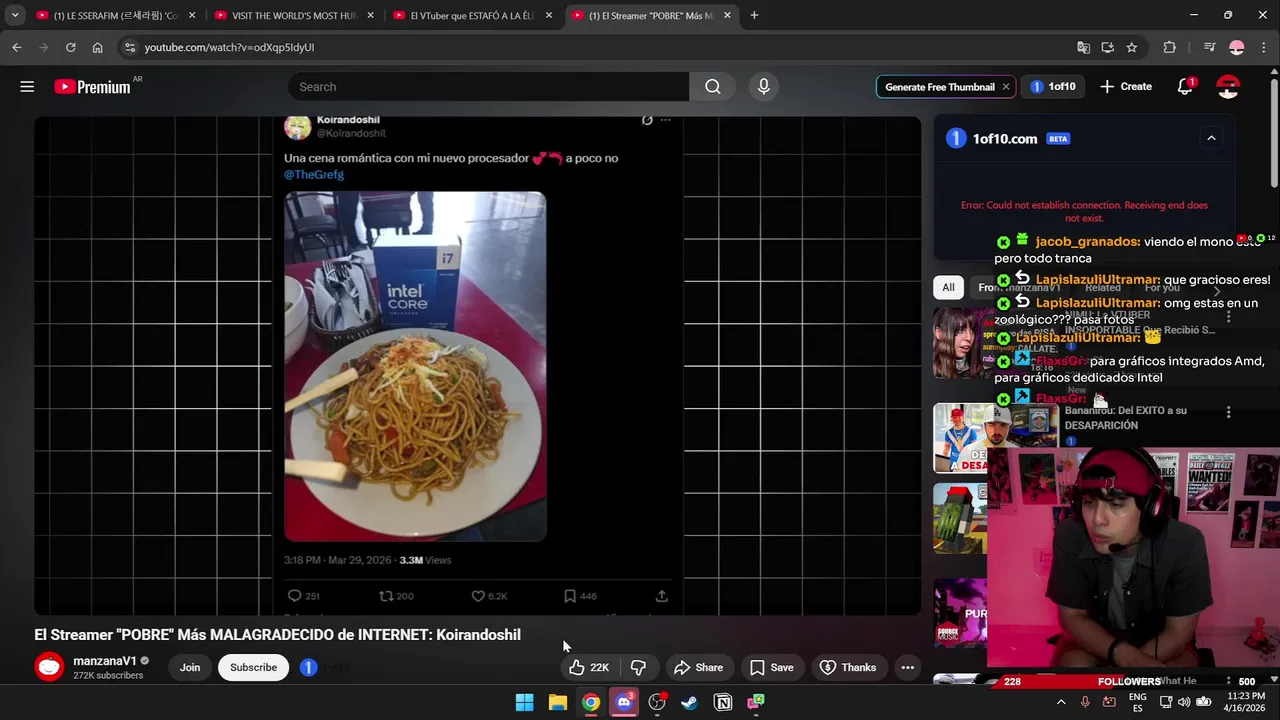This screenshot has width=1280, height=720.
Task: Go to the YouTube Premium home logo
Action: 92,87
